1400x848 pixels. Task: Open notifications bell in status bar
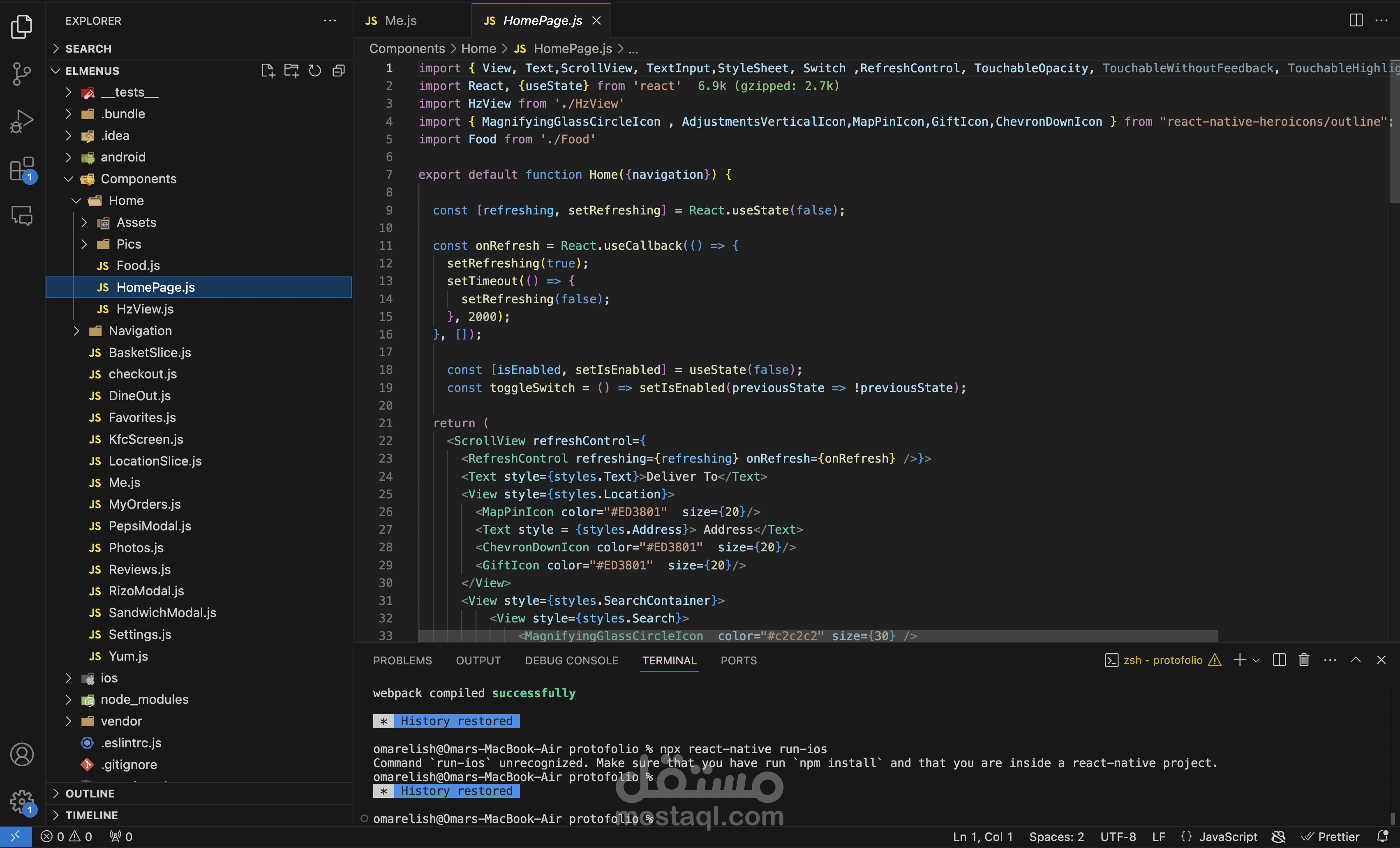point(1383,836)
